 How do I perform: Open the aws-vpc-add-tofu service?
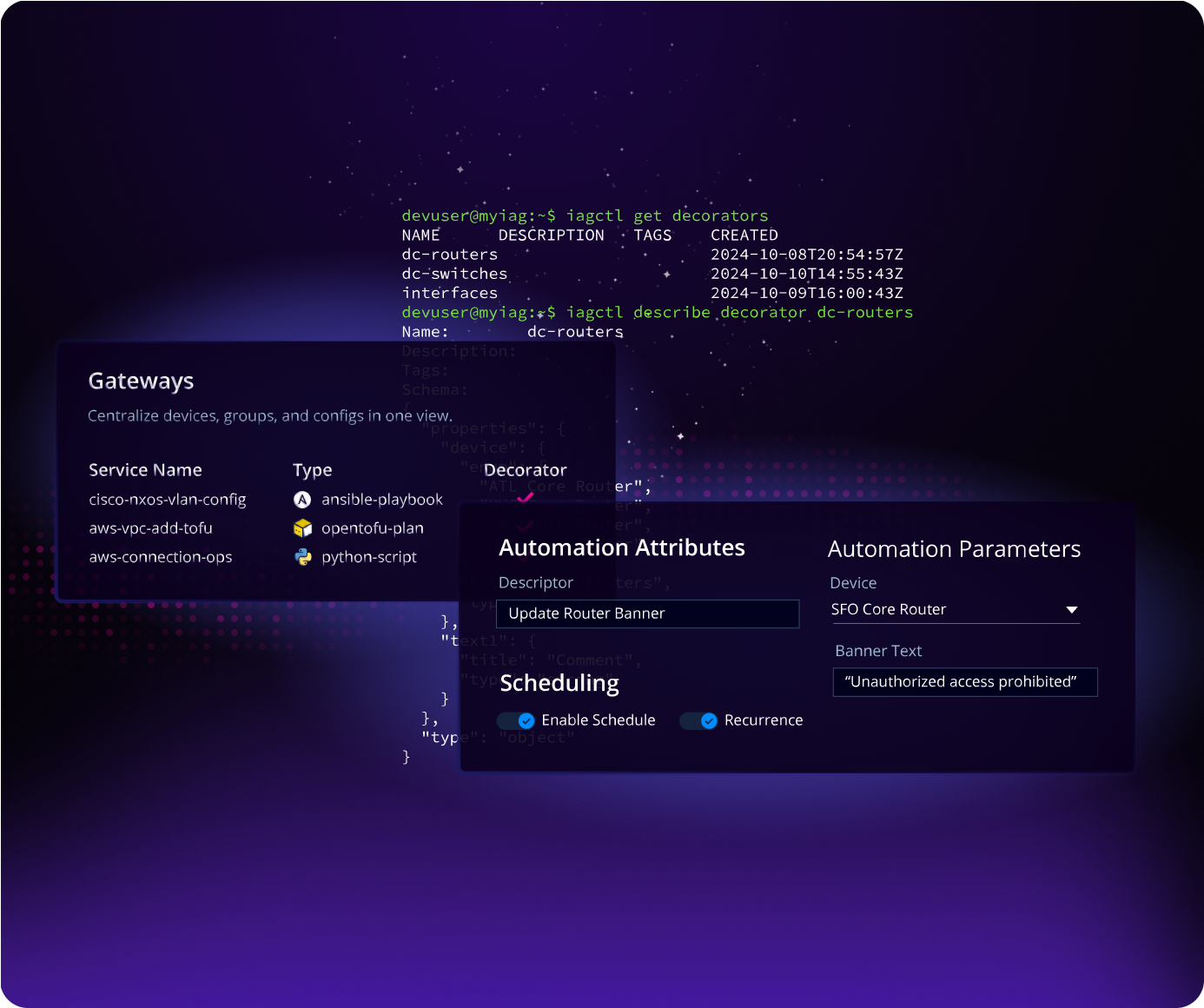tap(150, 528)
